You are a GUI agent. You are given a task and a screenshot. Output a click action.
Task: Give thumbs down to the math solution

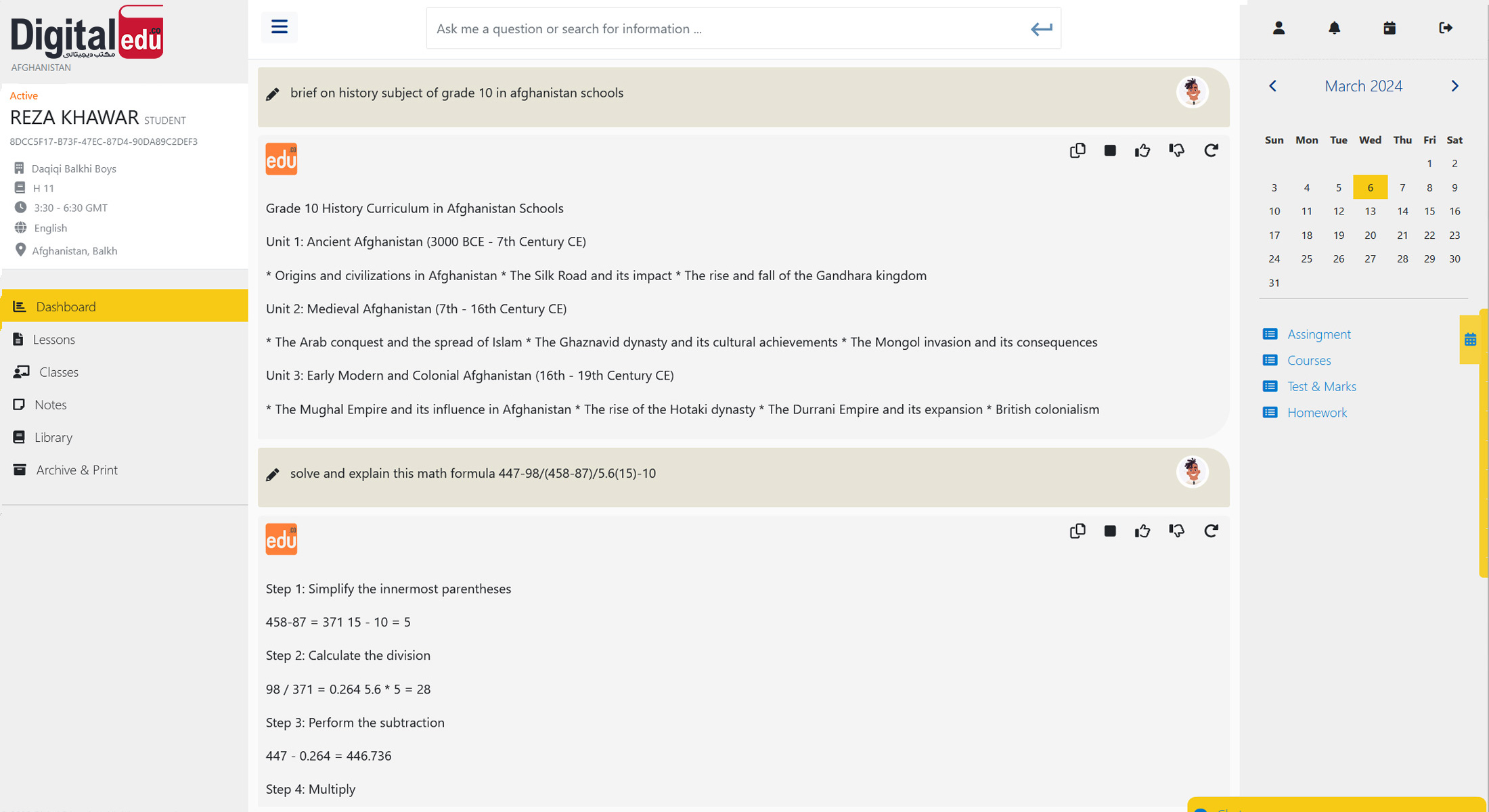pos(1176,531)
